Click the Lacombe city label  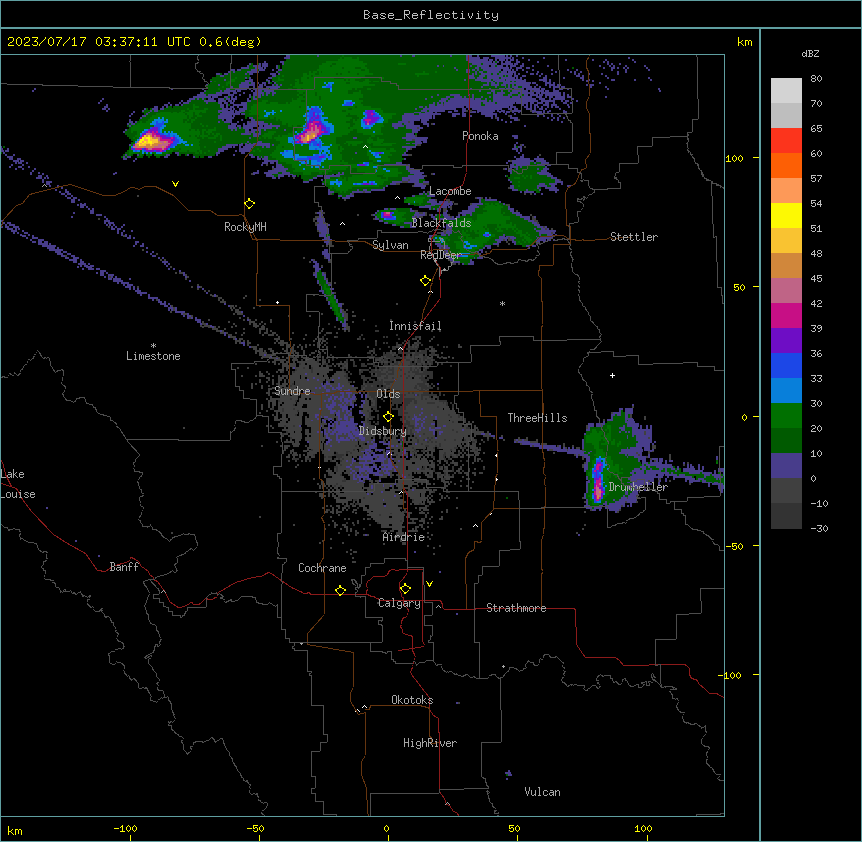pos(450,191)
